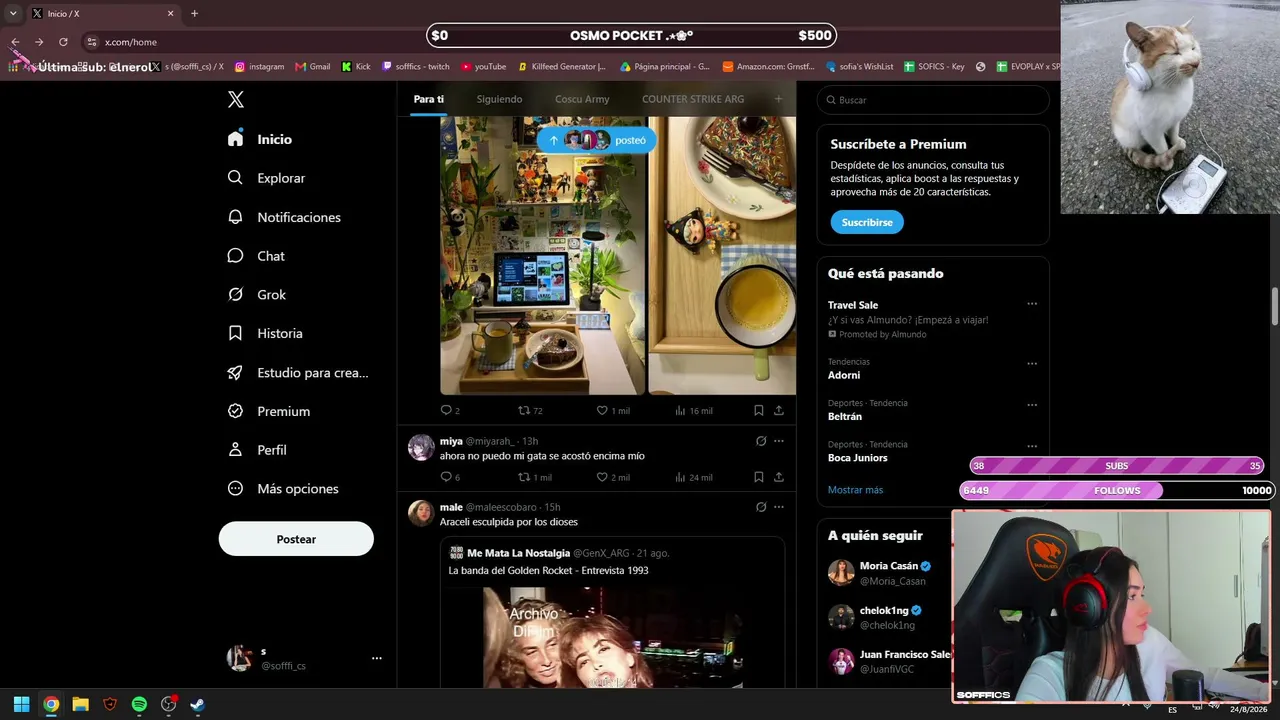Open more options on miya's post
Screen dimensions: 1280x720
(x=779, y=441)
